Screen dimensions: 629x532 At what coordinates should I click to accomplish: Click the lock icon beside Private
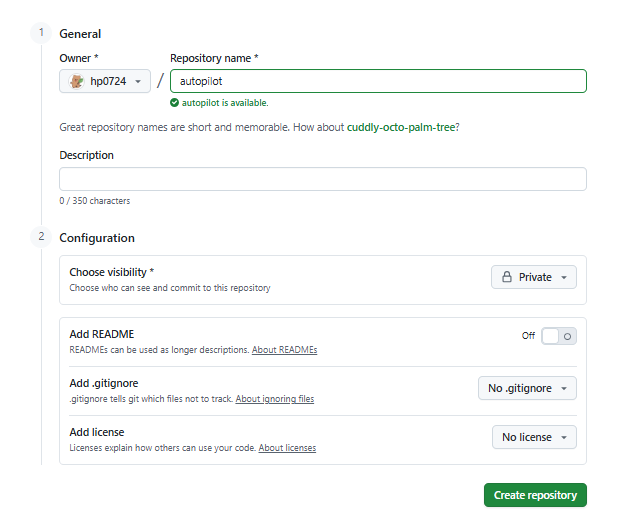click(507, 277)
